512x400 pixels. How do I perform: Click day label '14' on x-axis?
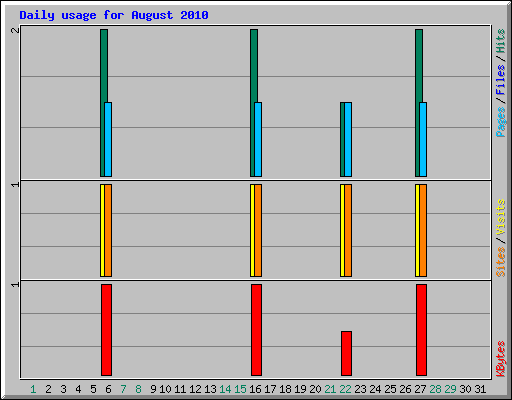click(x=225, y=389)
